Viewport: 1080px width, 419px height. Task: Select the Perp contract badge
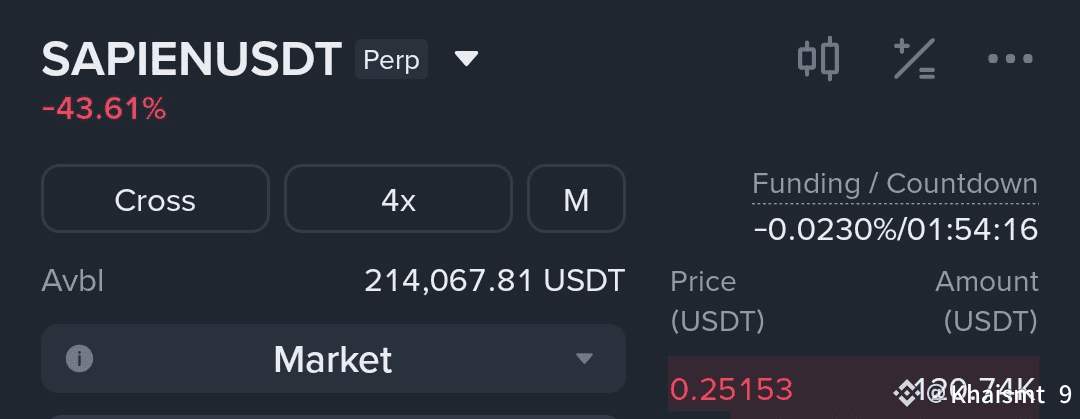[392, 60]
